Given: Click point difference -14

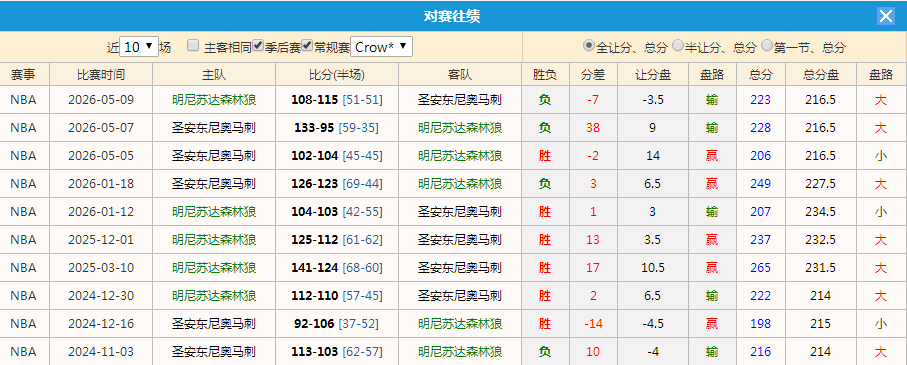Looking at the screenshot, I should click(x=593, y=323).
